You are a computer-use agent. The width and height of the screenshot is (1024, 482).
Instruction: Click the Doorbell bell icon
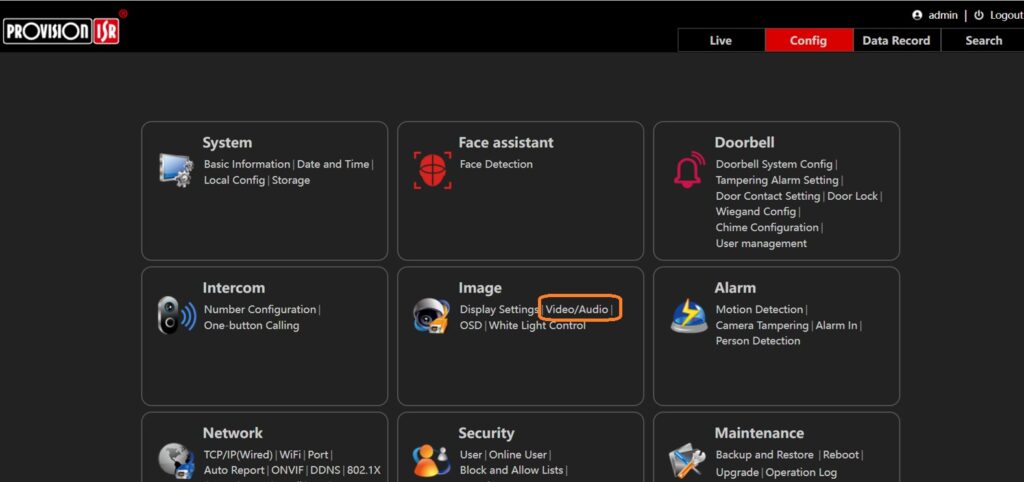point(688,170)
